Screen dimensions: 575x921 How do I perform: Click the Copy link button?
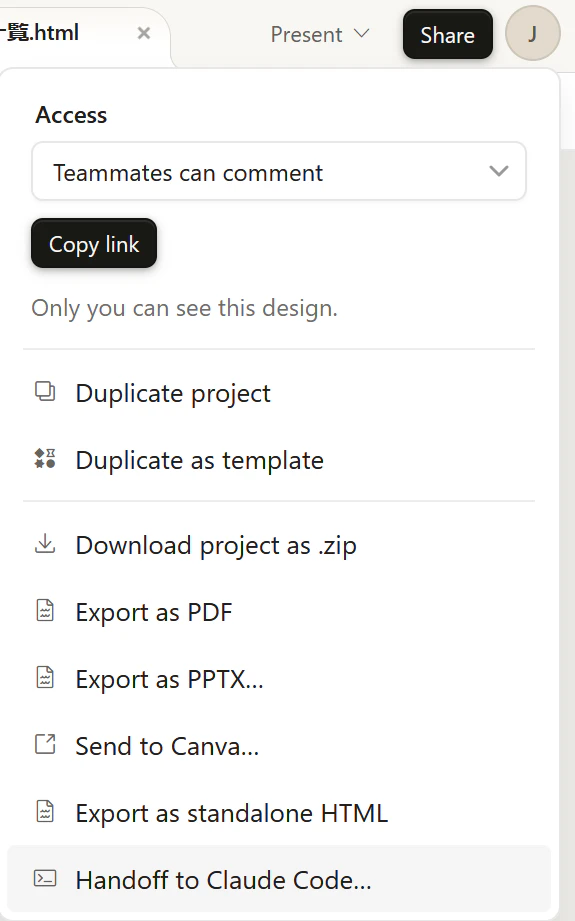pyautogui.click(x=94, y=244)
